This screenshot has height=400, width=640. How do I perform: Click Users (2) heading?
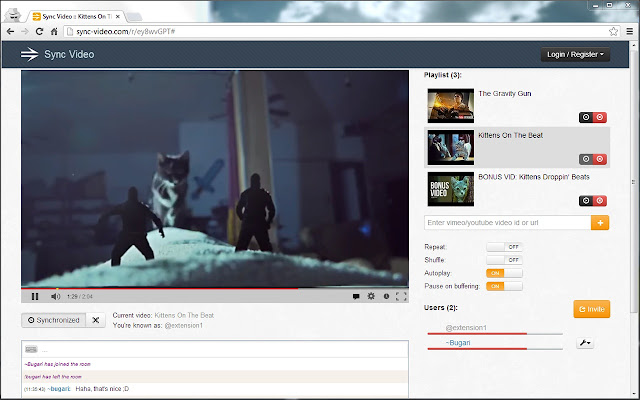coord(441,307)
